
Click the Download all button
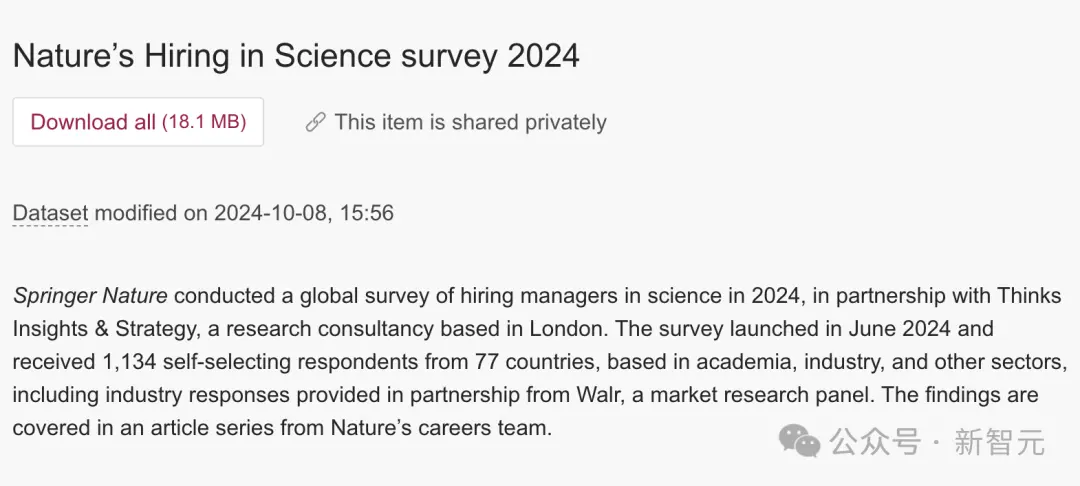tap(138, 122)
